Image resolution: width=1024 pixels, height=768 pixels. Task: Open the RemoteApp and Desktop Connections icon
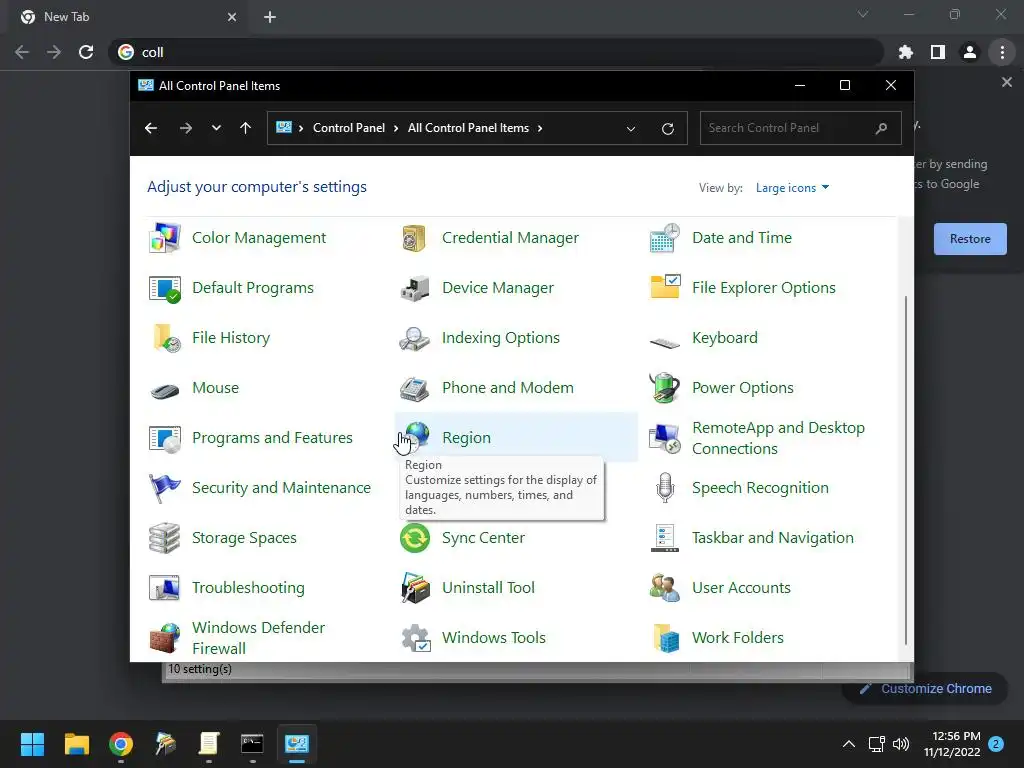(665, 438)
